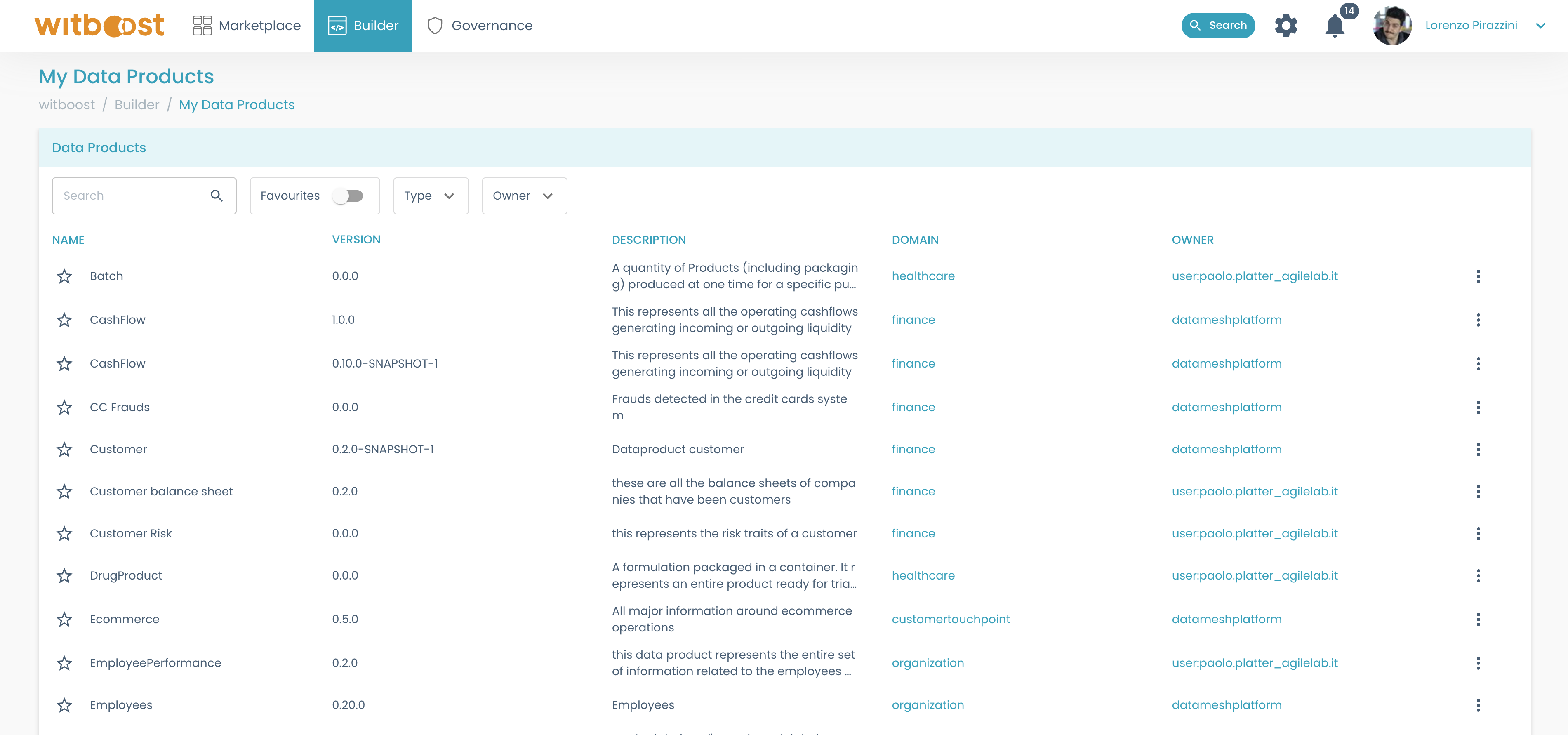Open the kebab menu for the Batch product
This screenshot has width=1568, height=735.
(1479, 276)
